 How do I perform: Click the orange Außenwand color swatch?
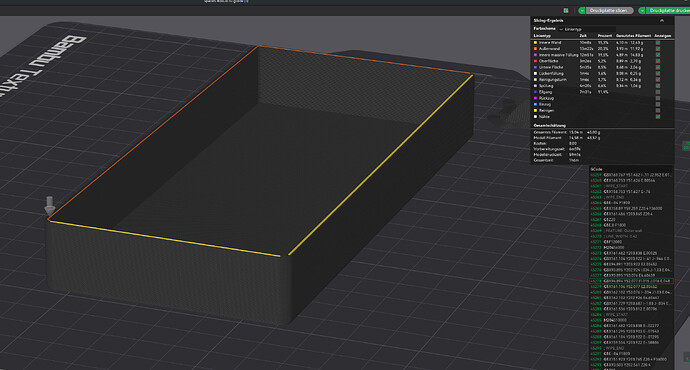tap(535, 49)
